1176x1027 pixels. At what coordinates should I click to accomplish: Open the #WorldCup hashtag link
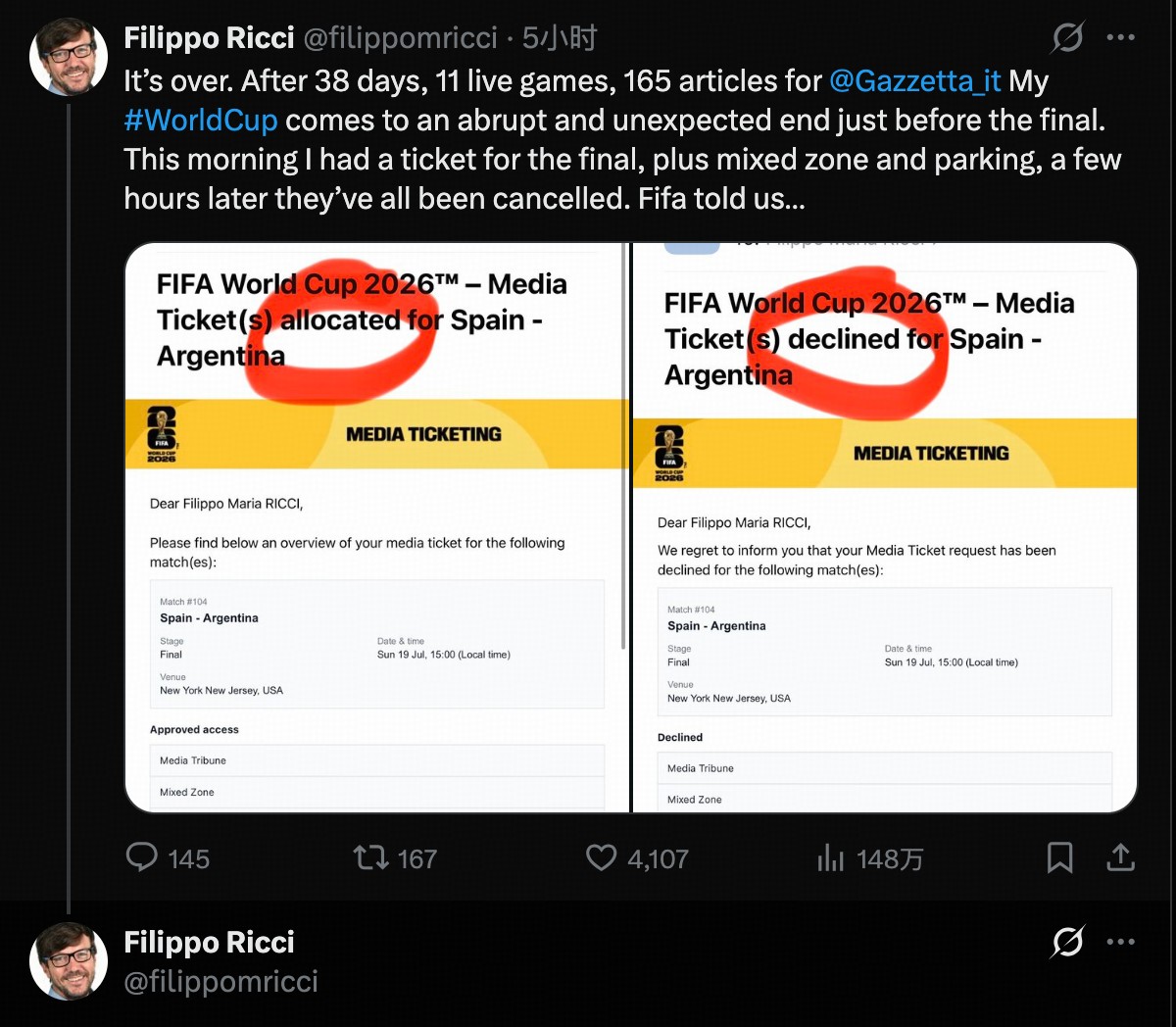[x=201, y=121]
